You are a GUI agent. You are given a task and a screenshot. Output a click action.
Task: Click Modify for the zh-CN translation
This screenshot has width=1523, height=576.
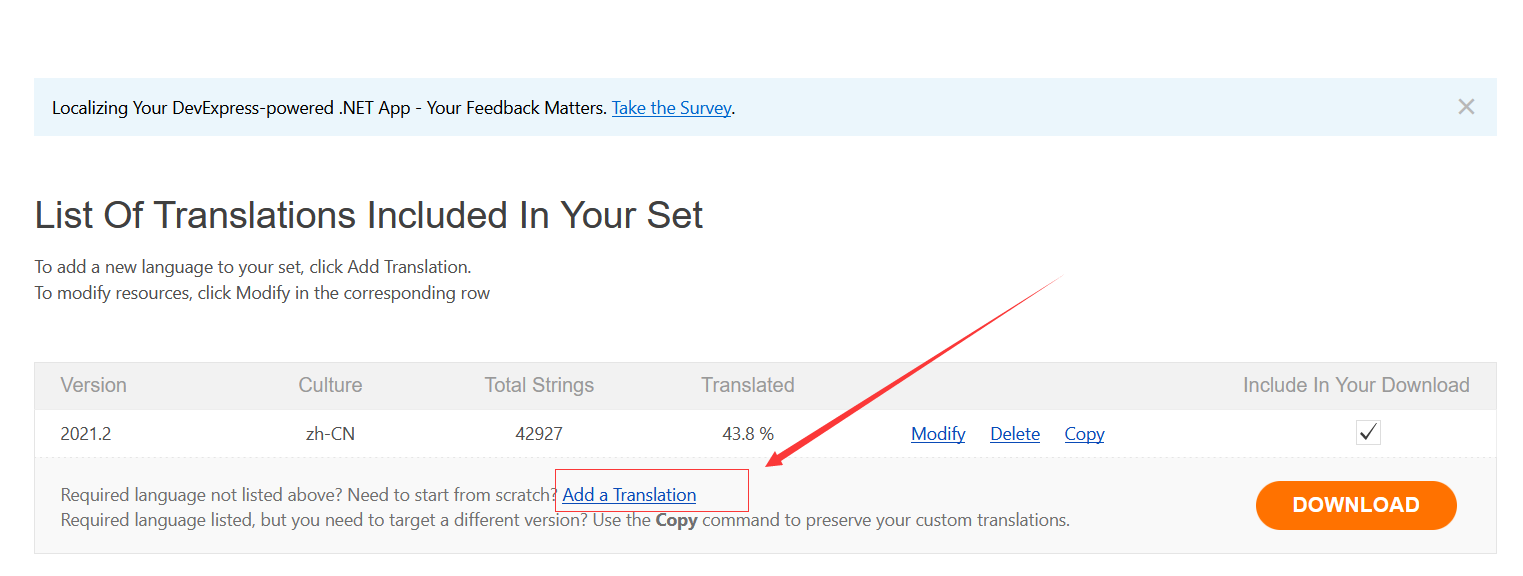[938, 434]
